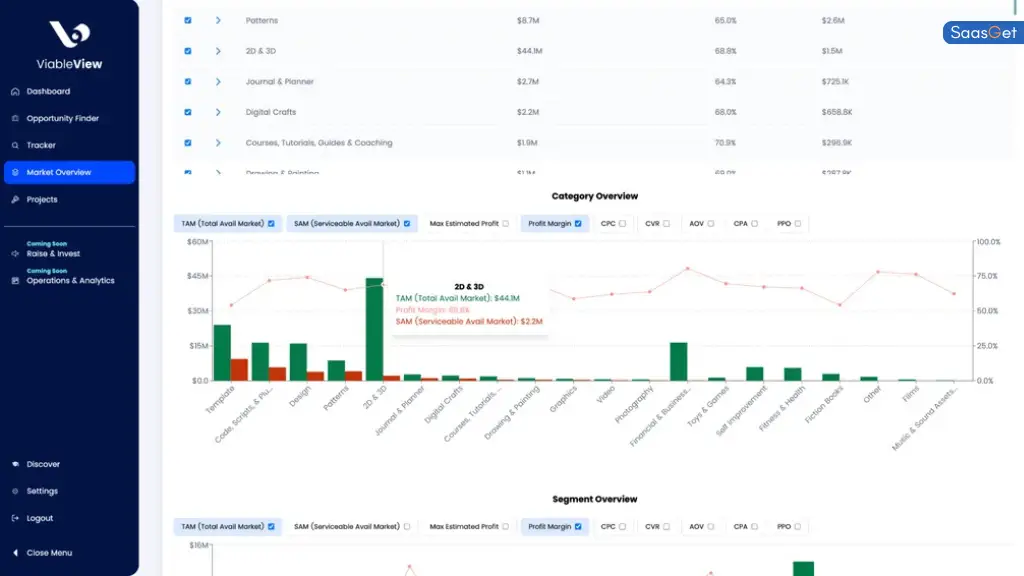Click the green 2D & 3D TAM bar
The height and width of the screenshot is (576, 1024).
[374, 329]
